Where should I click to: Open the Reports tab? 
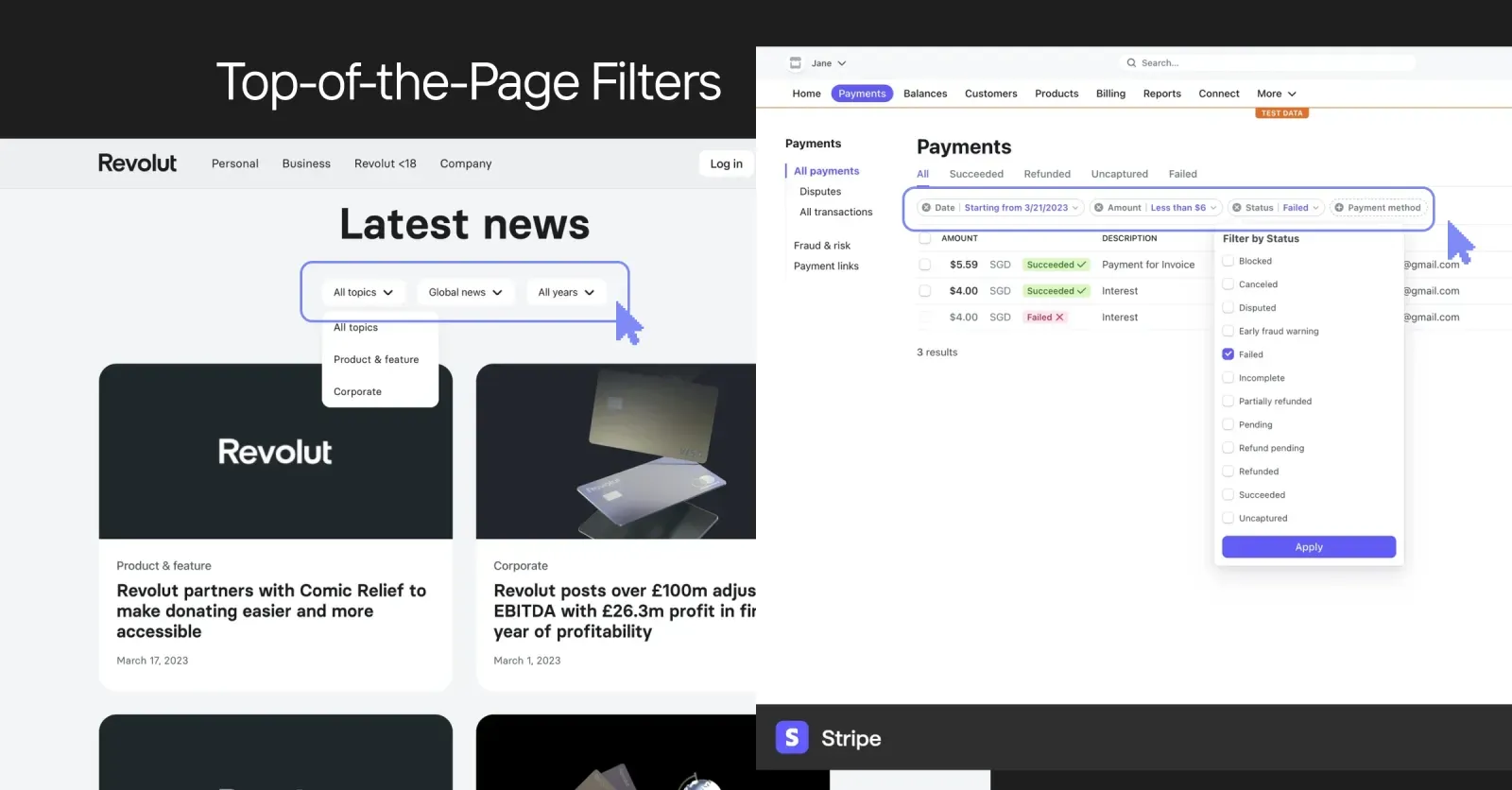point(1161,94)
